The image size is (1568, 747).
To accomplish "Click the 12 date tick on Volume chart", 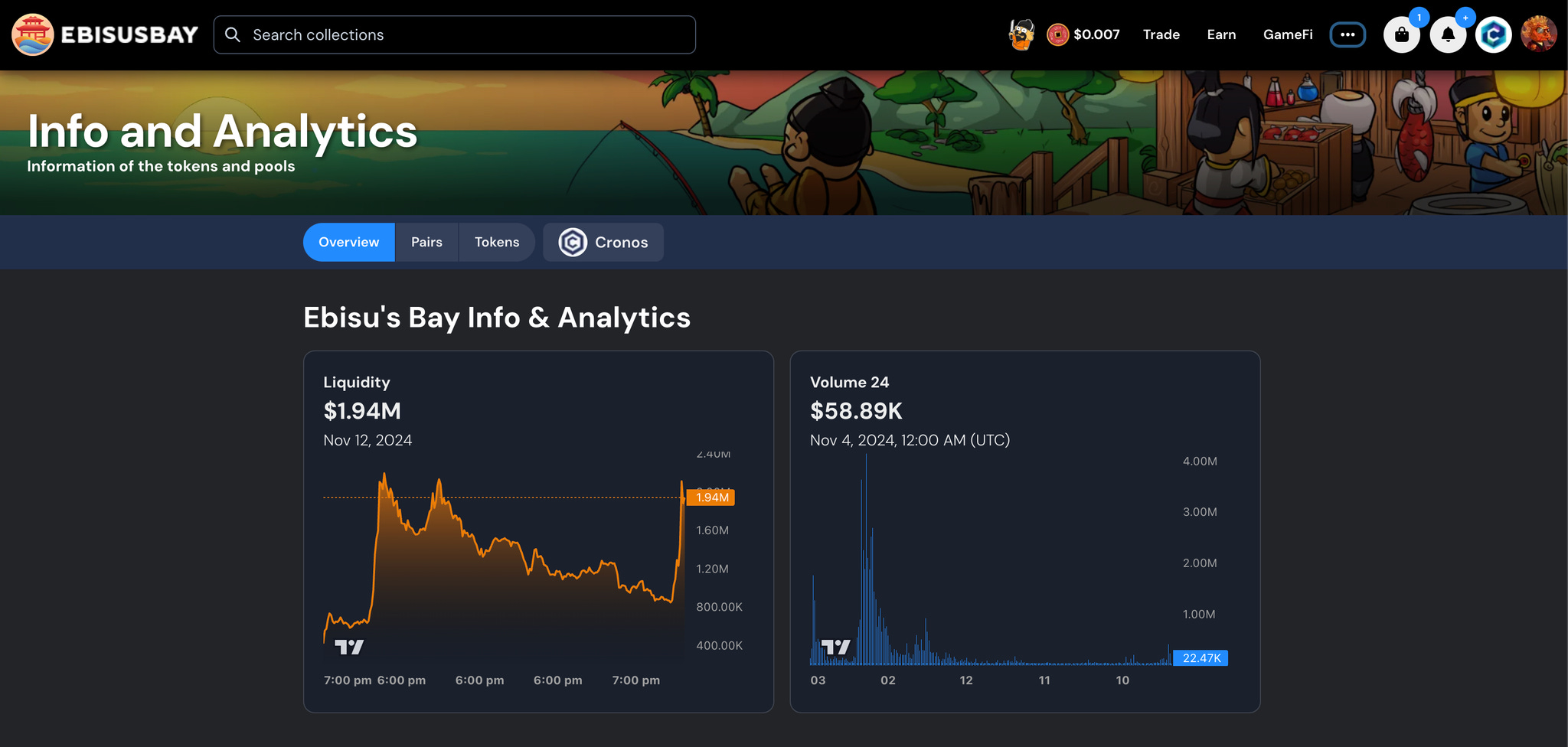I will point(966,680).
